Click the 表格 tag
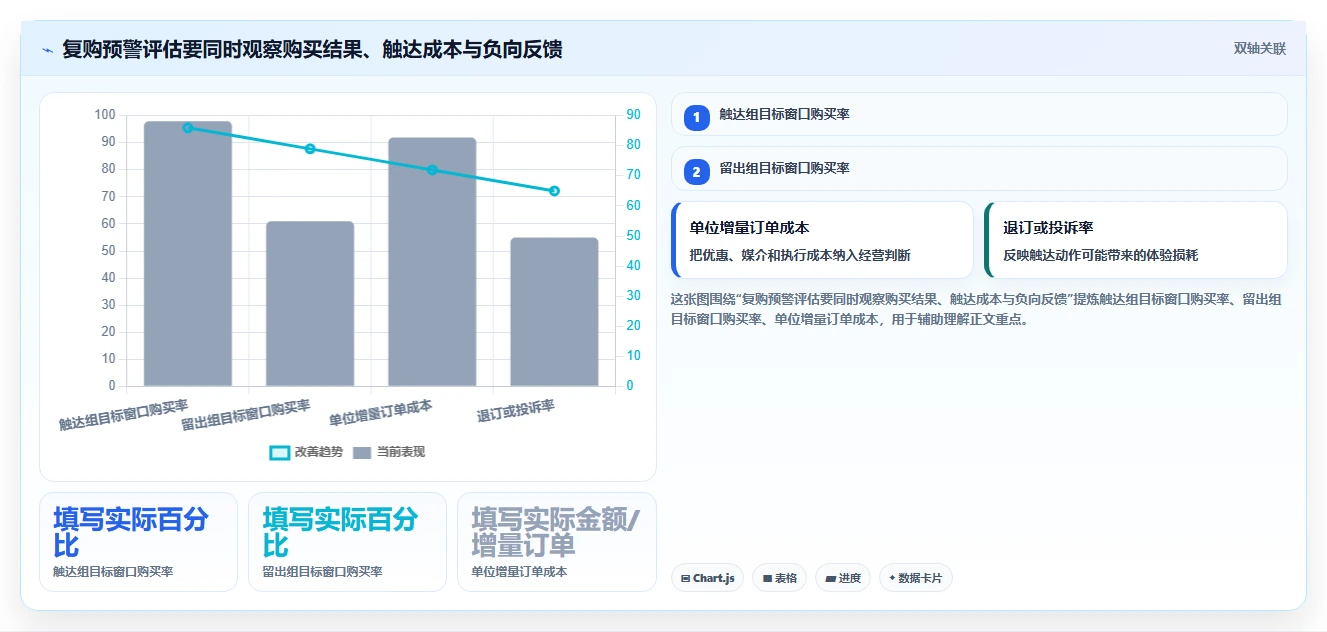 (x=779, y=578)
